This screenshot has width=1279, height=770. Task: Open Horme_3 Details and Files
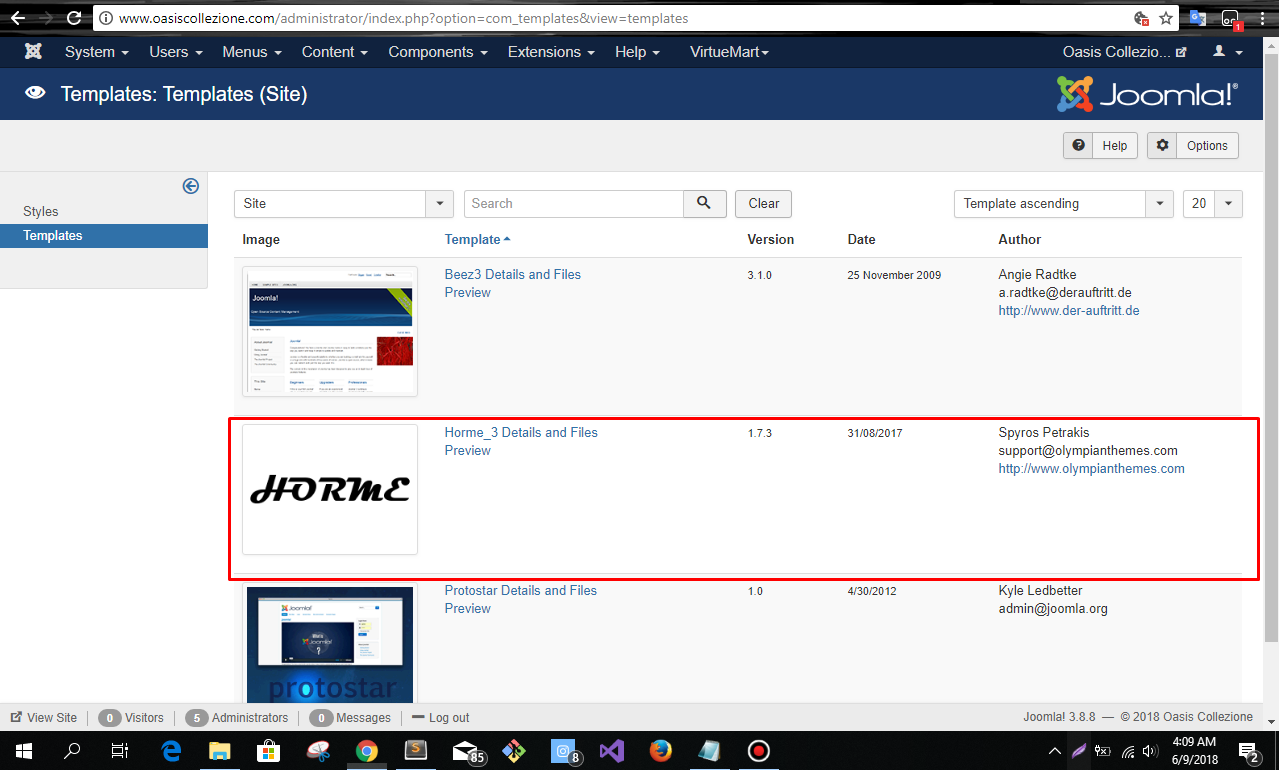(521, 432)
